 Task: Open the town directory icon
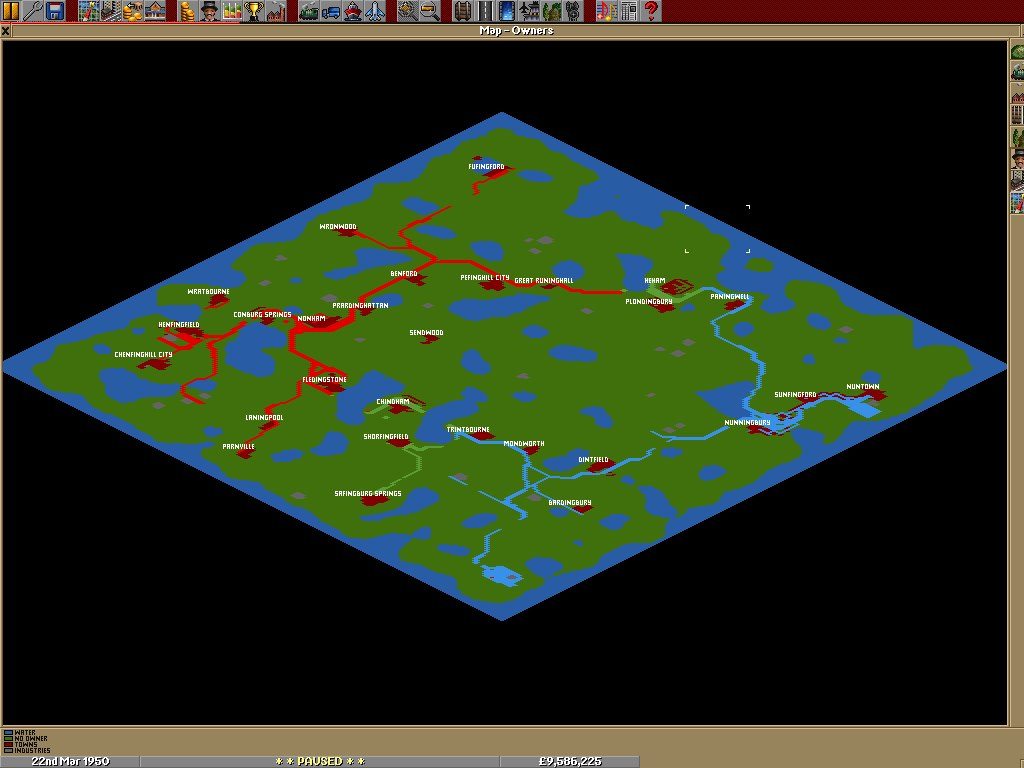110,10
